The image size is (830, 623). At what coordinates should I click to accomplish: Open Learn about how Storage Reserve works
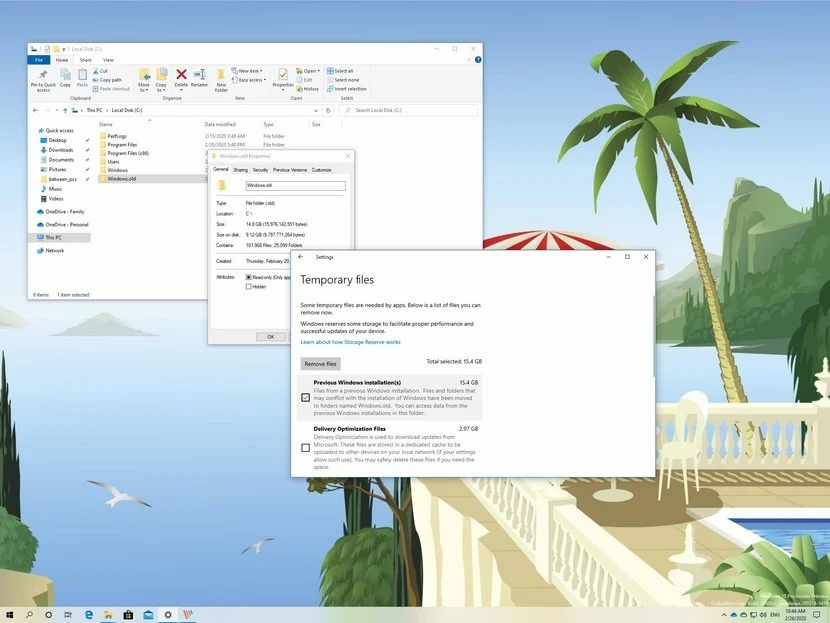coord(350,342)
